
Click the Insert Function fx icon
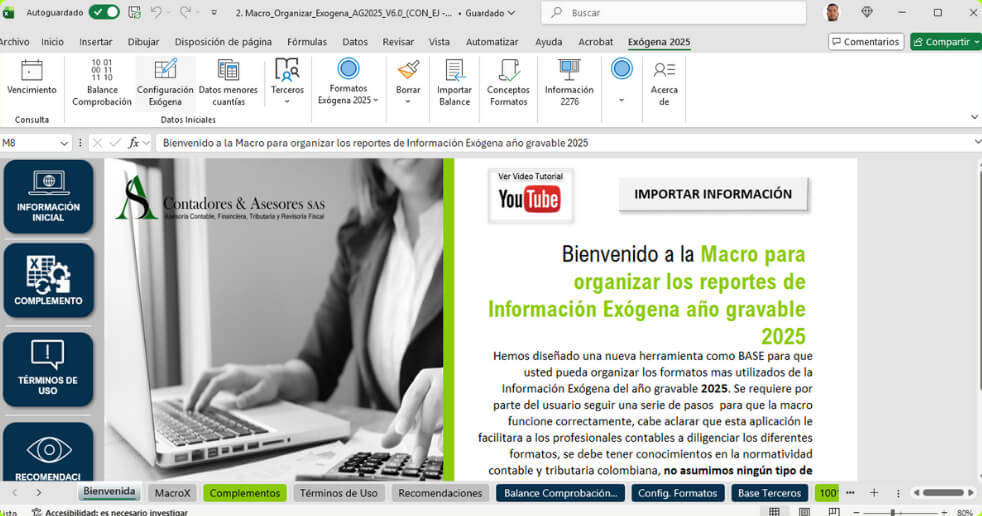133,143
